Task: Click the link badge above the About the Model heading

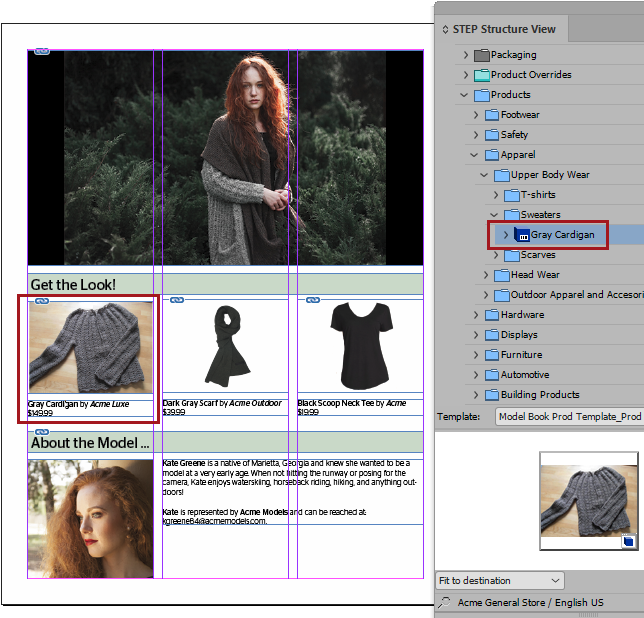Action: (x=42, y=432)
